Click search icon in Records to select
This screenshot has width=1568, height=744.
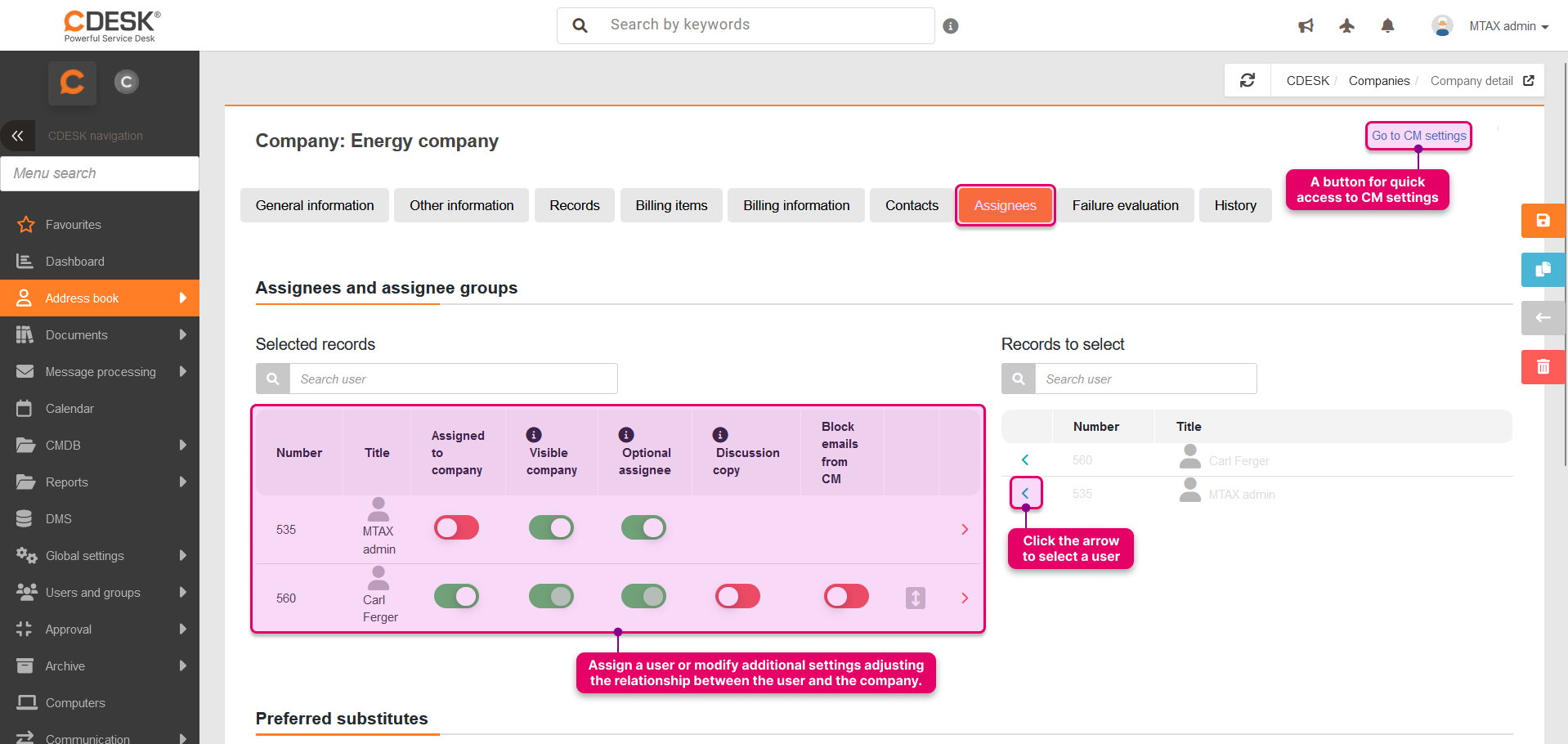pyautogui.click(x=1019, y=379)
